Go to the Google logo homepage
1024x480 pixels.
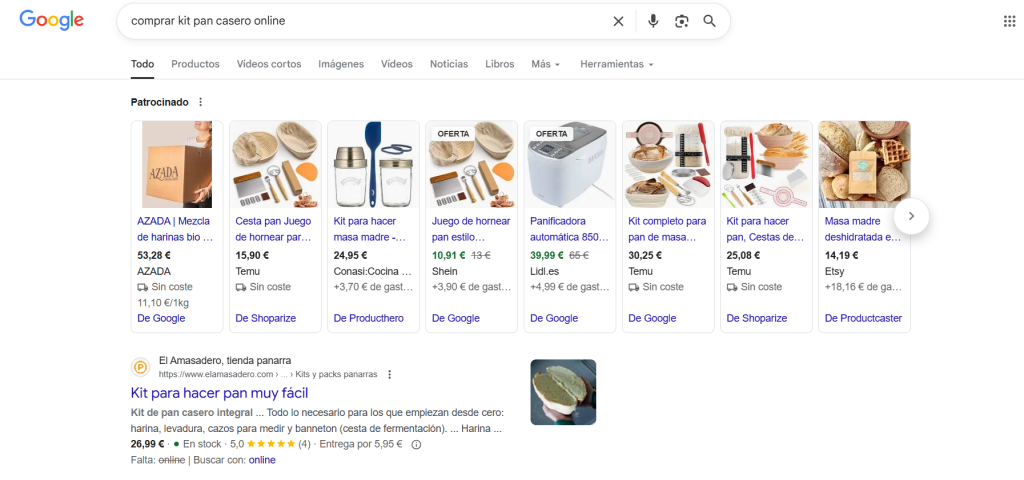[52, 20]
